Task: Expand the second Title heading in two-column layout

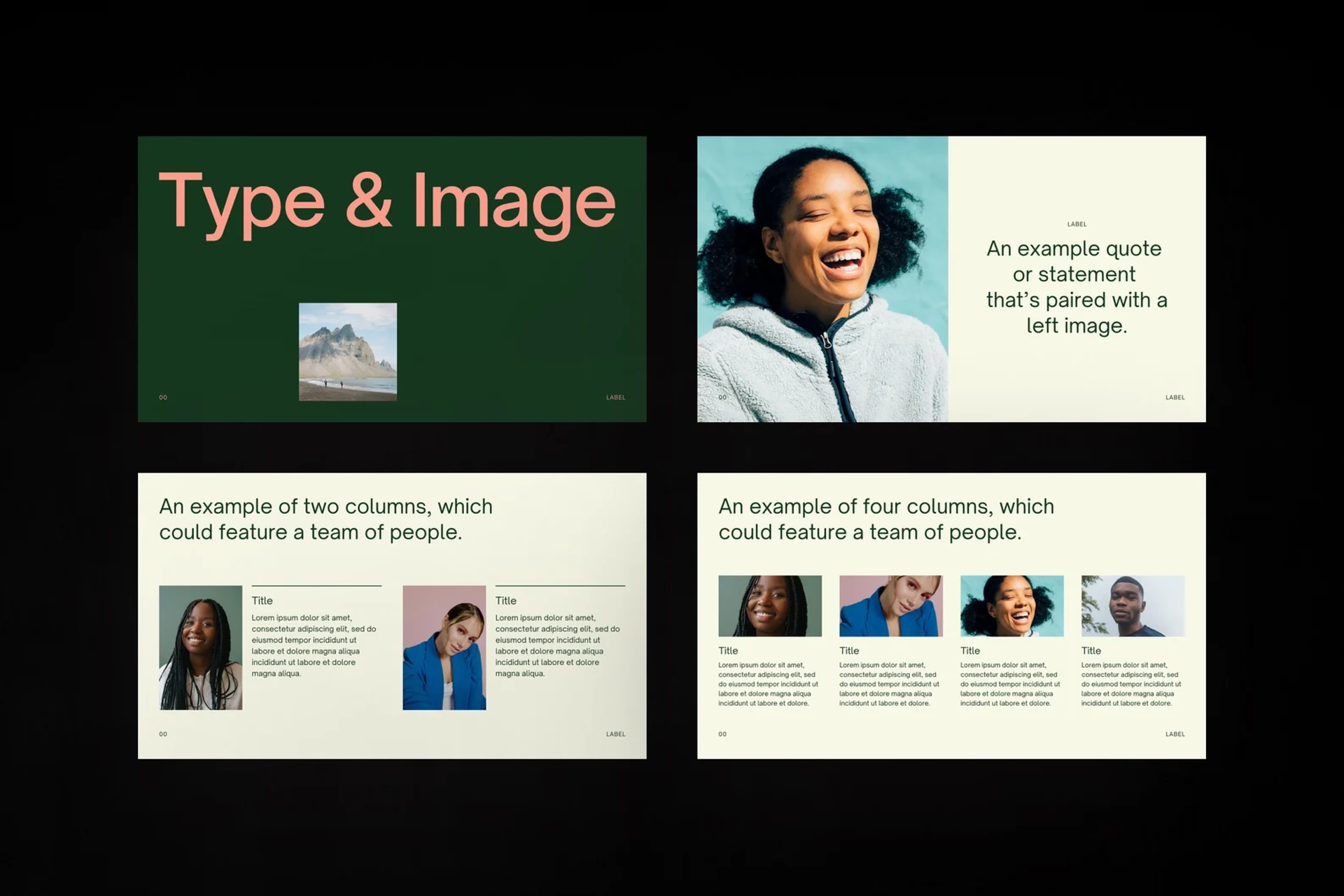Action: (507, 601)
